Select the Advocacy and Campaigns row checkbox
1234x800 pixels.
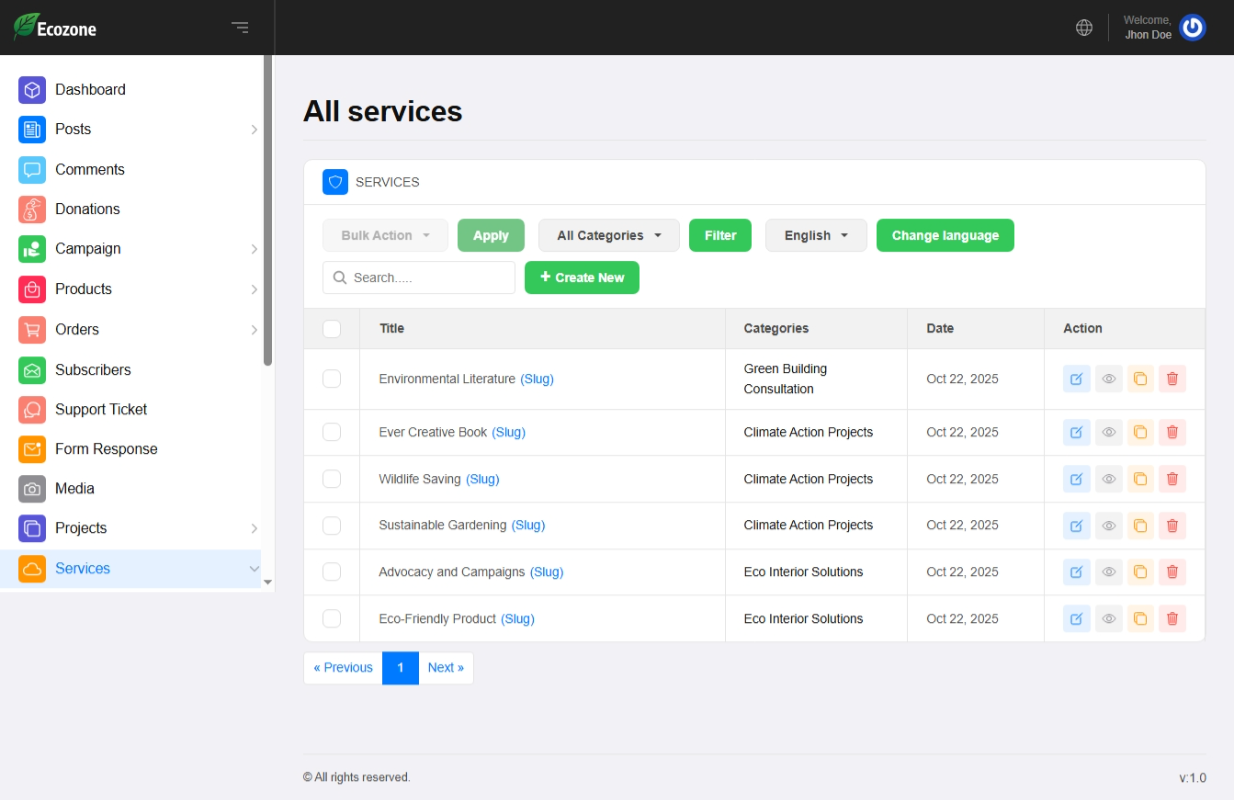tap(332, 572)
